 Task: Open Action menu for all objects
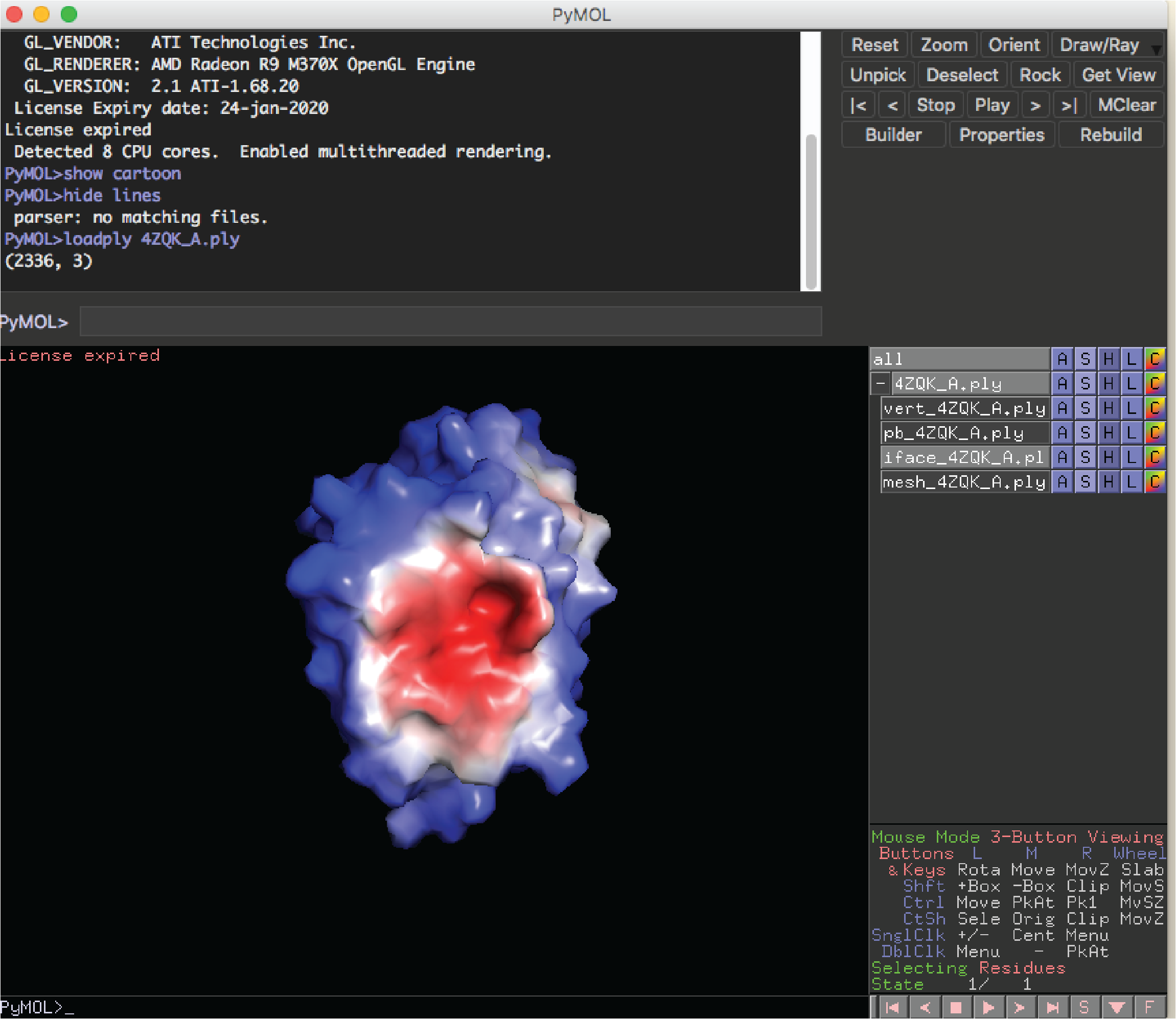(1062, 359)
